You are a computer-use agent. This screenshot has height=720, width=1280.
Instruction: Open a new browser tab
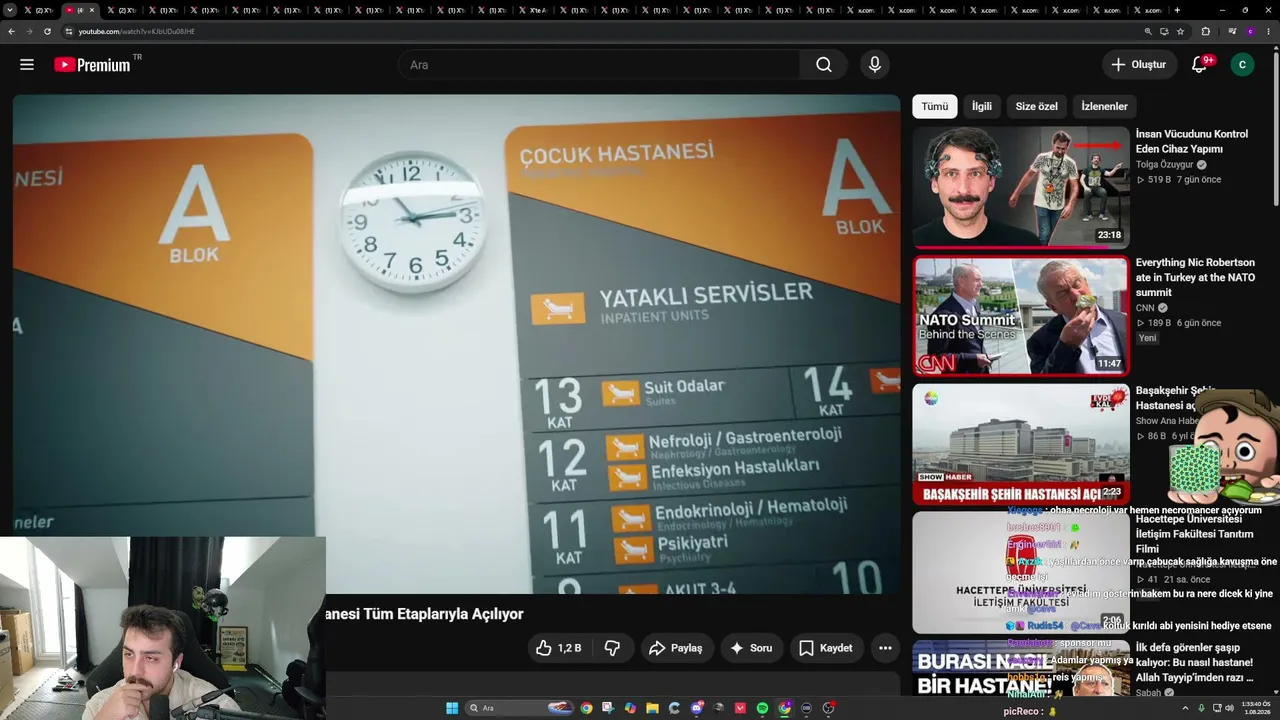[x=1177, y=10]
